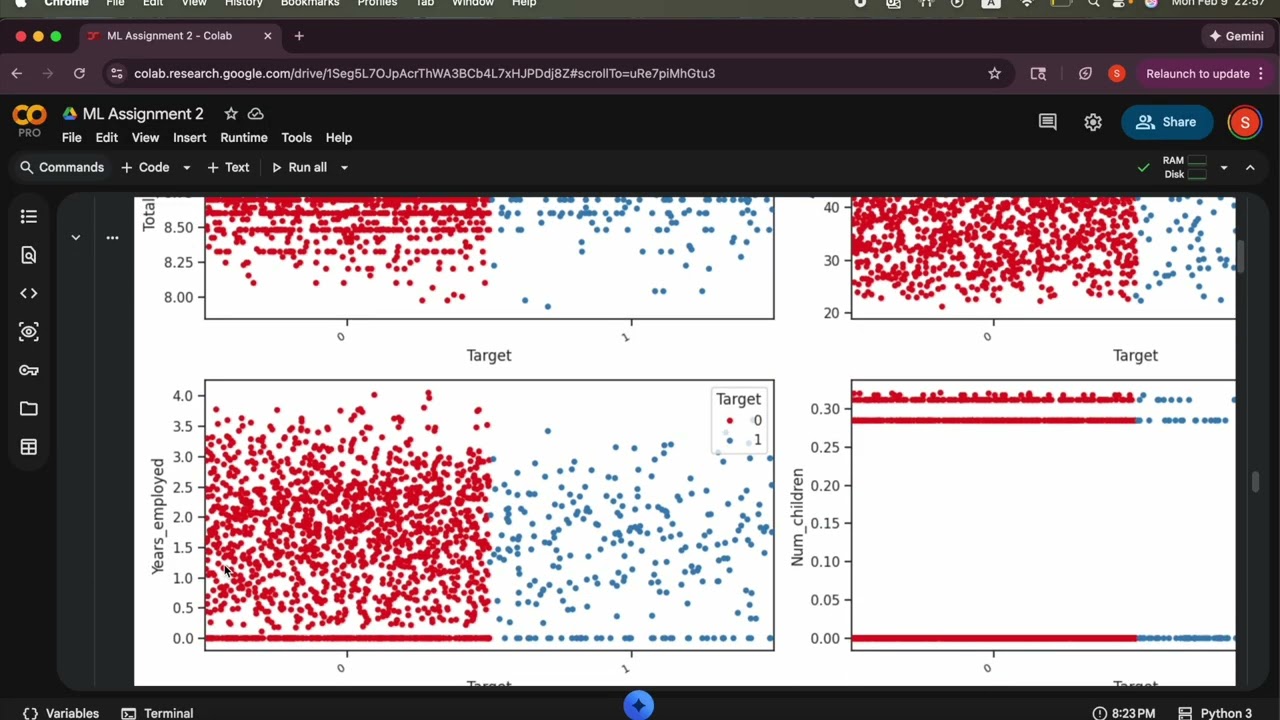Open Colab settings gear icon
Image resolution: width=1280 pixels, height=720 pixels.
coord(1093,122)
